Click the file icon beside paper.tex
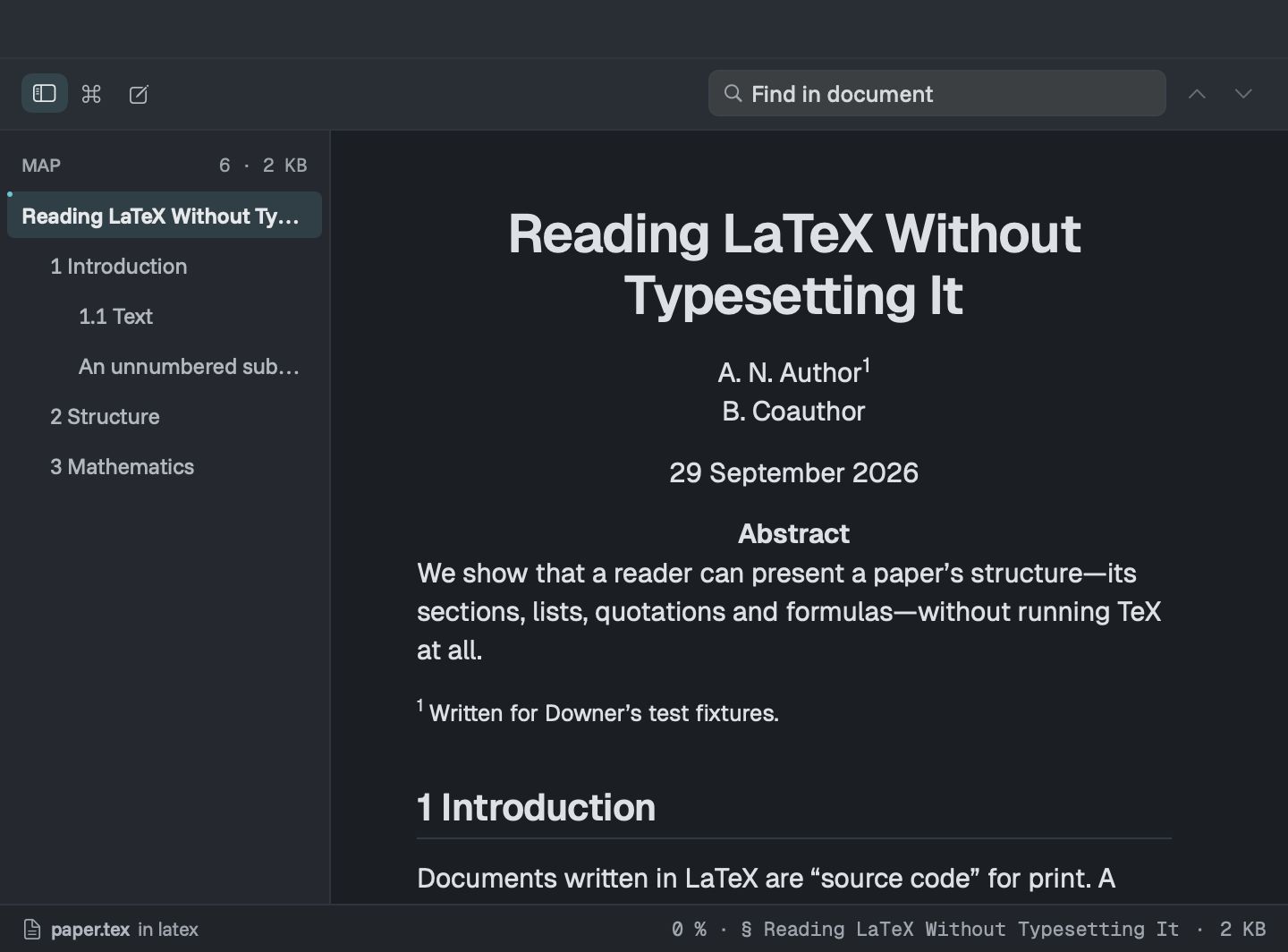The image size is (1288, 952). pos(32,930)
